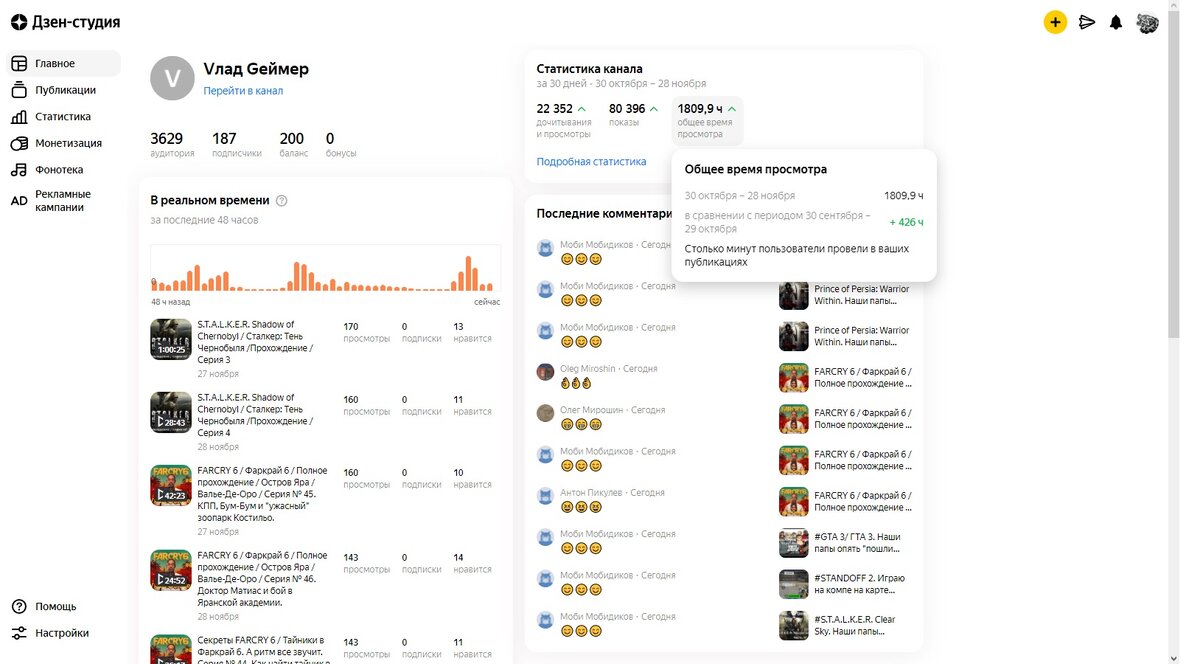The image size is (1200, 664).
Task: Open the S.T.A.L.K.E.R. Серия 3 title
Action: [255, 342]
